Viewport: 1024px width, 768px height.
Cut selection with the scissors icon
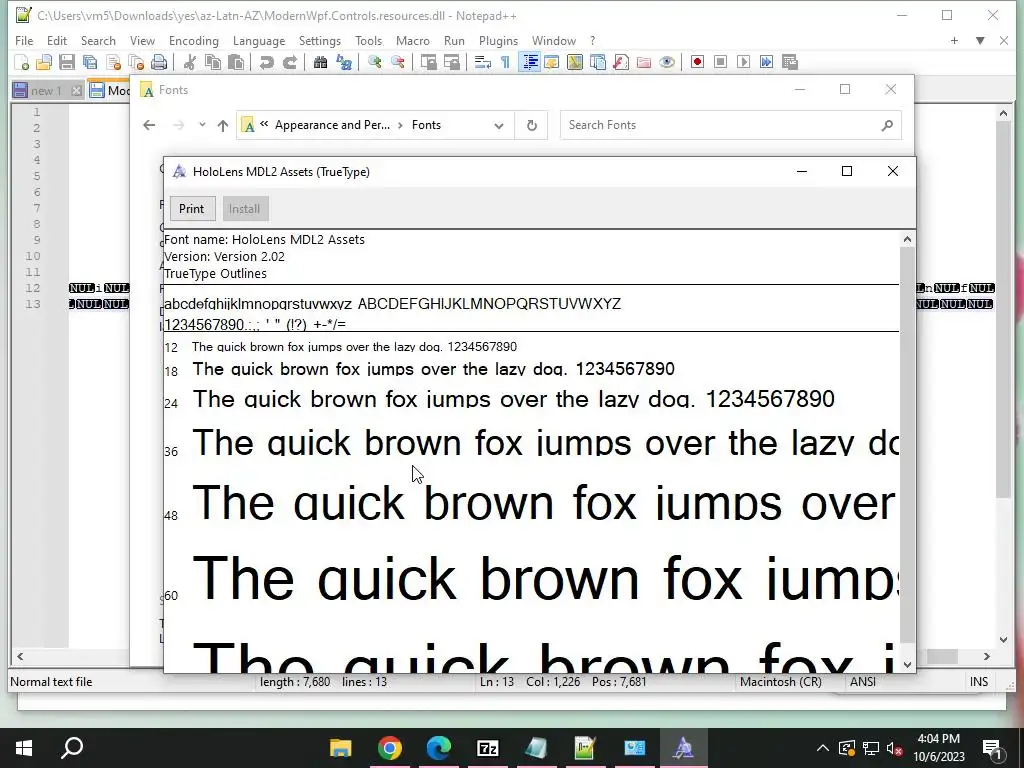[x=190, y=62]
